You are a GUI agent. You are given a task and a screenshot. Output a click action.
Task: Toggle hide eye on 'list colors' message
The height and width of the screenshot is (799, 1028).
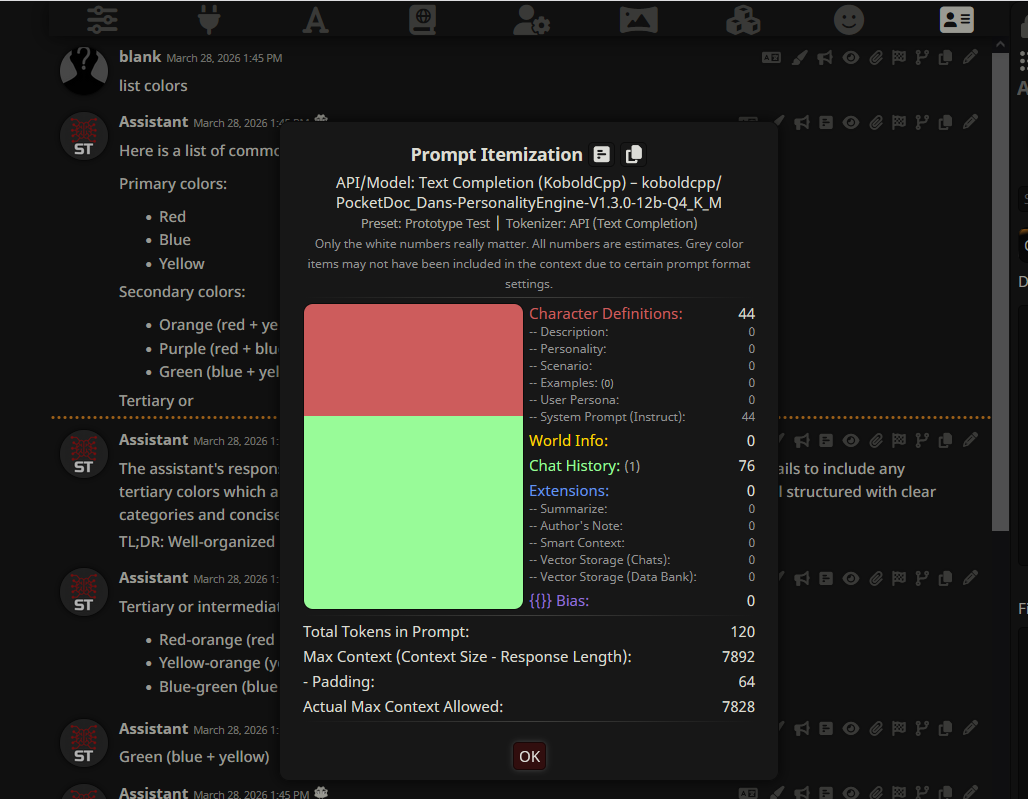[x=850, y=58]
